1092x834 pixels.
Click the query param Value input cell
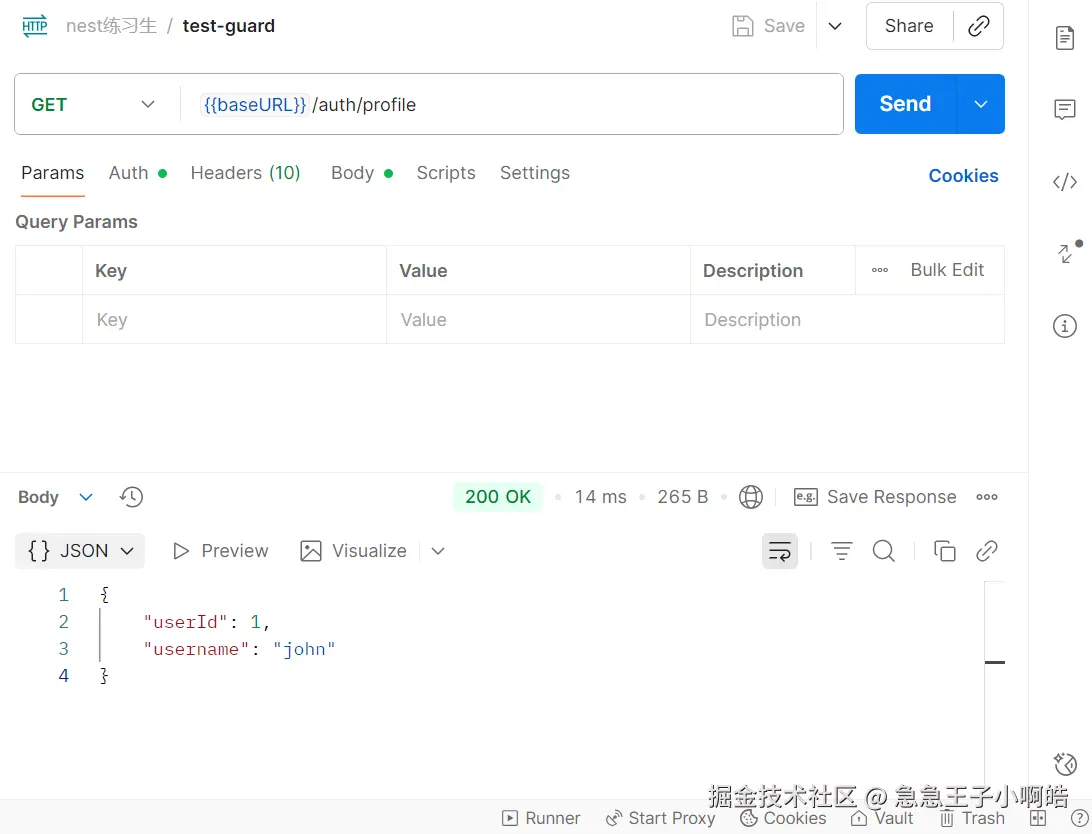(538, 320)
